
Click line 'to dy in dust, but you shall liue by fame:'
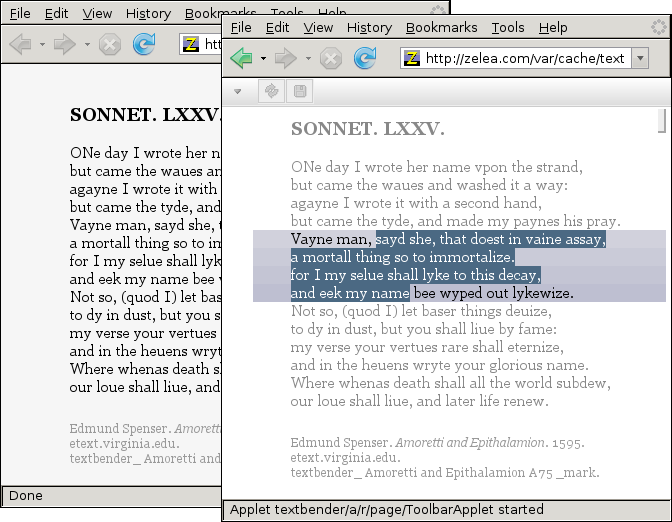click(x=424, y=329)
